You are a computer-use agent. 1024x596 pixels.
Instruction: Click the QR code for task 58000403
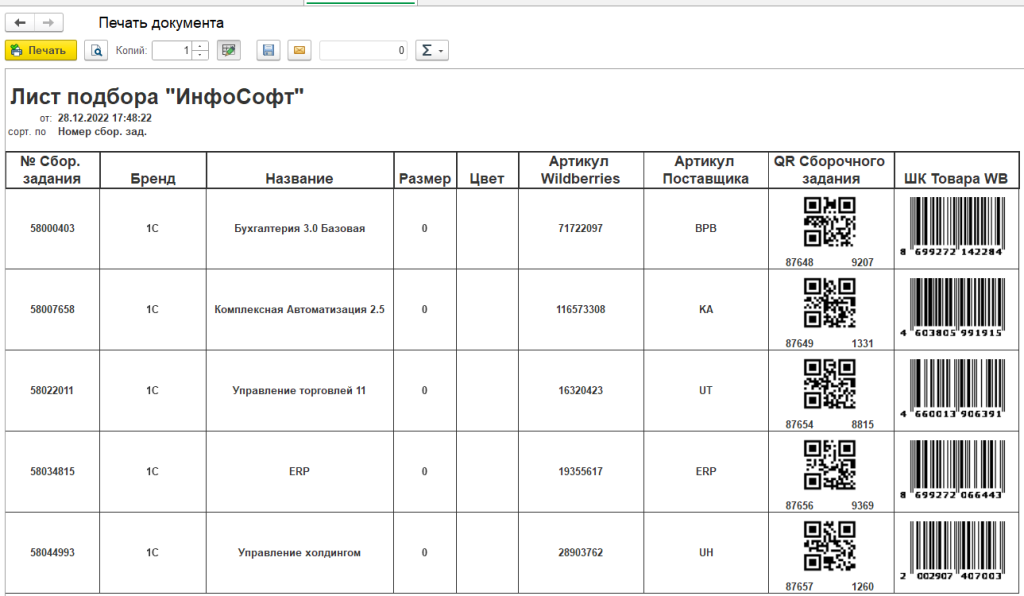829,222
